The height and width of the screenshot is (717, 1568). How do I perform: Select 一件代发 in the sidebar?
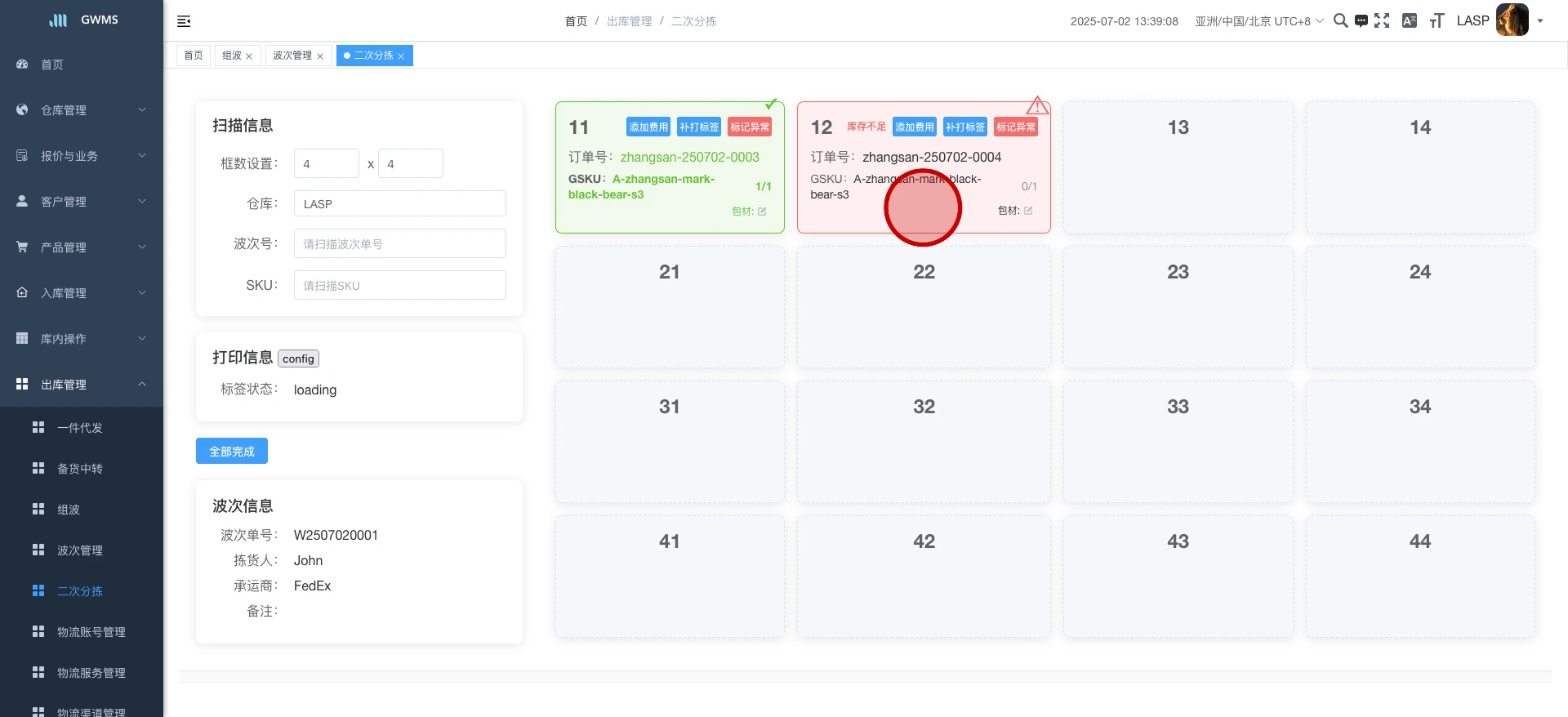tap(80, 428)
